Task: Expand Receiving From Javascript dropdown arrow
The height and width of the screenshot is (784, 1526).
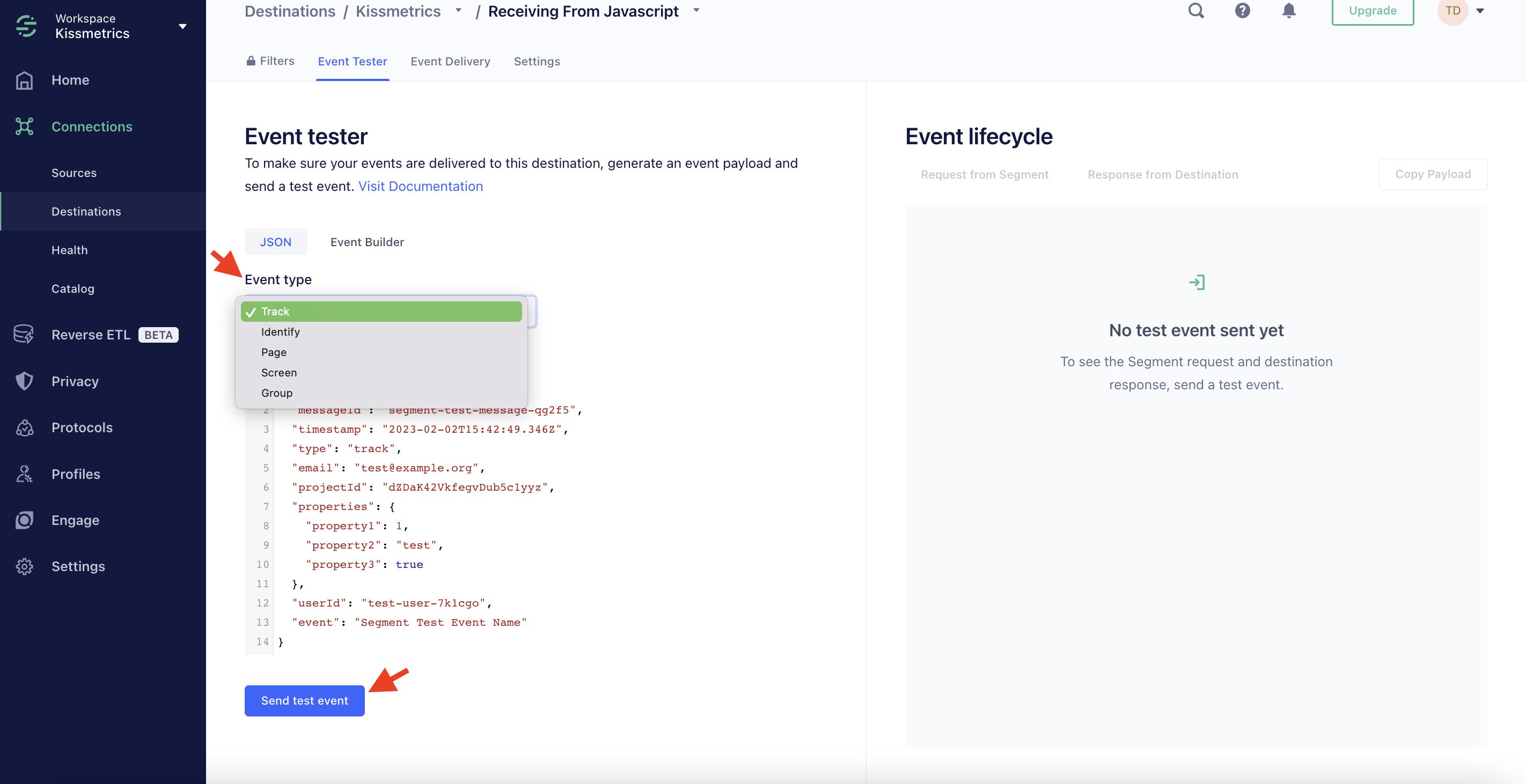Action: click(696, 11)
